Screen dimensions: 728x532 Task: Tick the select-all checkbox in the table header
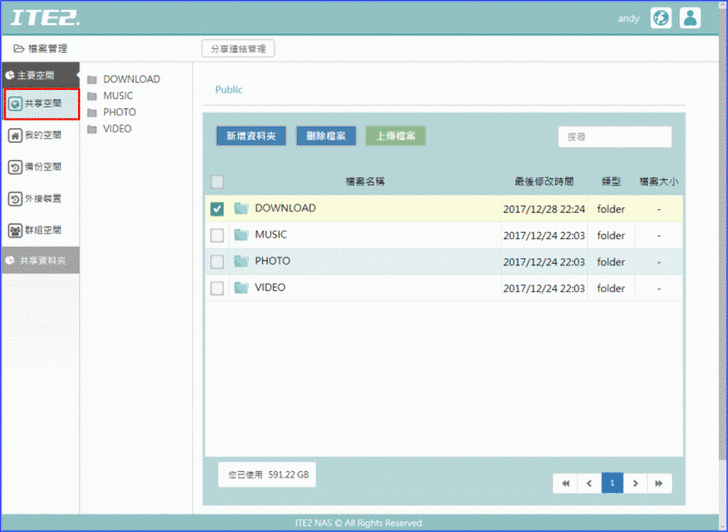click(x=217, y=182)
